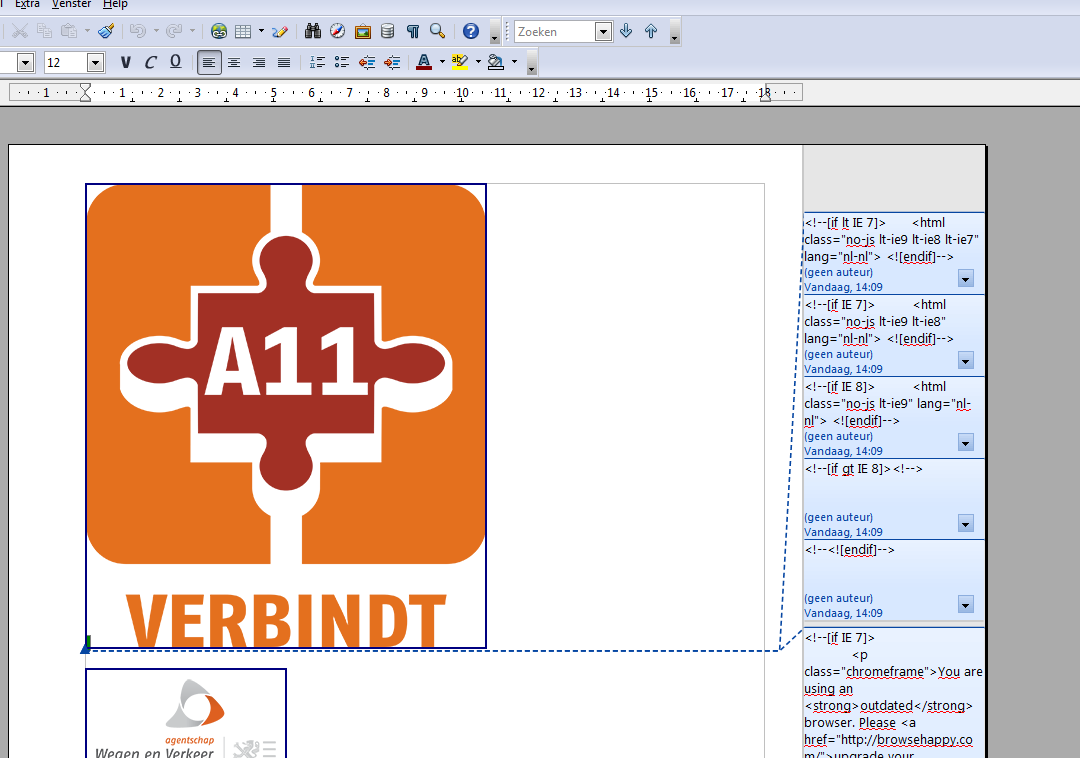
Task: Click the Data Sources icon
Action: coord(387,32)
